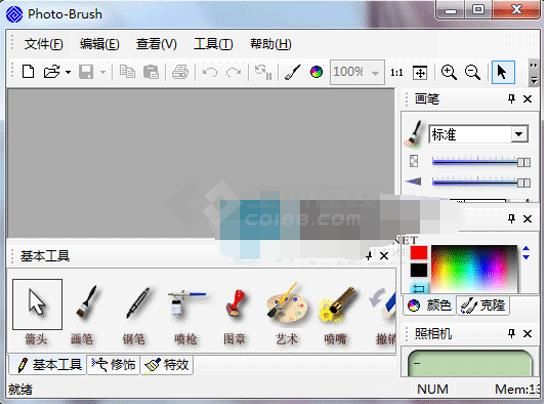The width and height of the screenshot is (544, 404).
Task: Switch to the 克隆 tab
Action: pos(483,305)
